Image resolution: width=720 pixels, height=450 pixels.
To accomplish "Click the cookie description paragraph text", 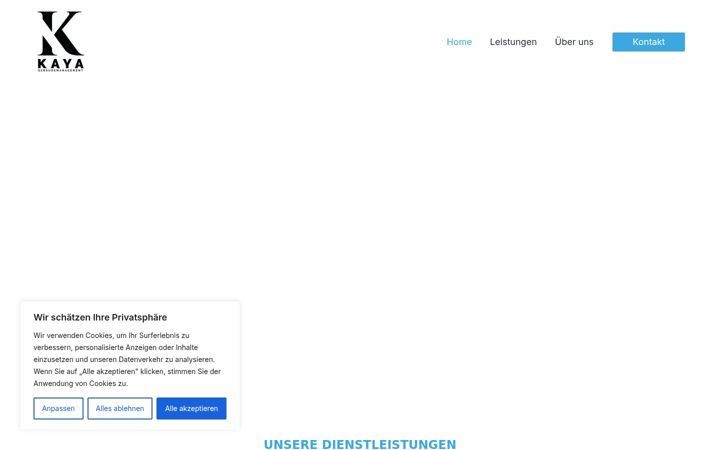I will pos(127,359).
